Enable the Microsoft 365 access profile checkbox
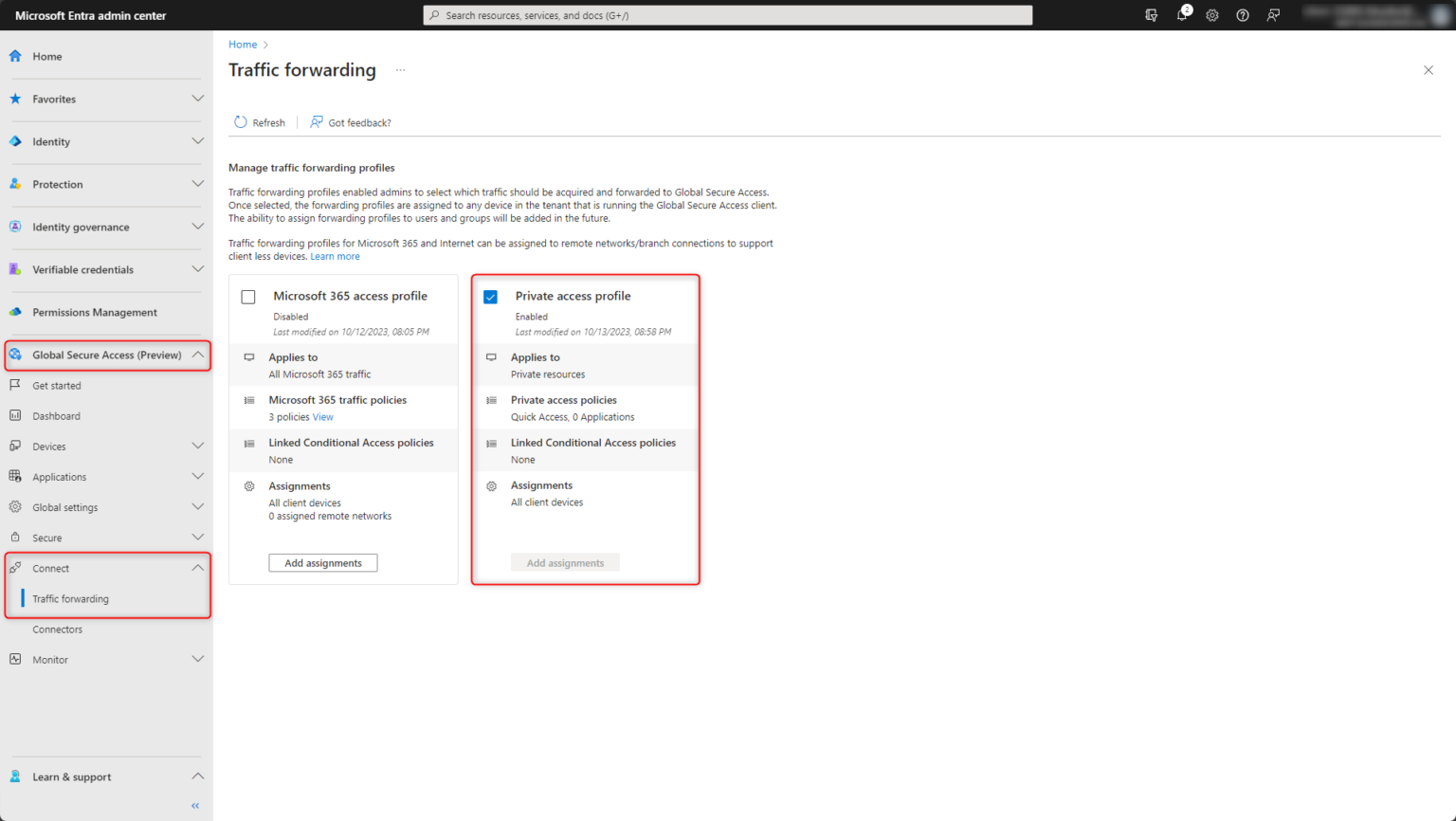 (247, 297)
